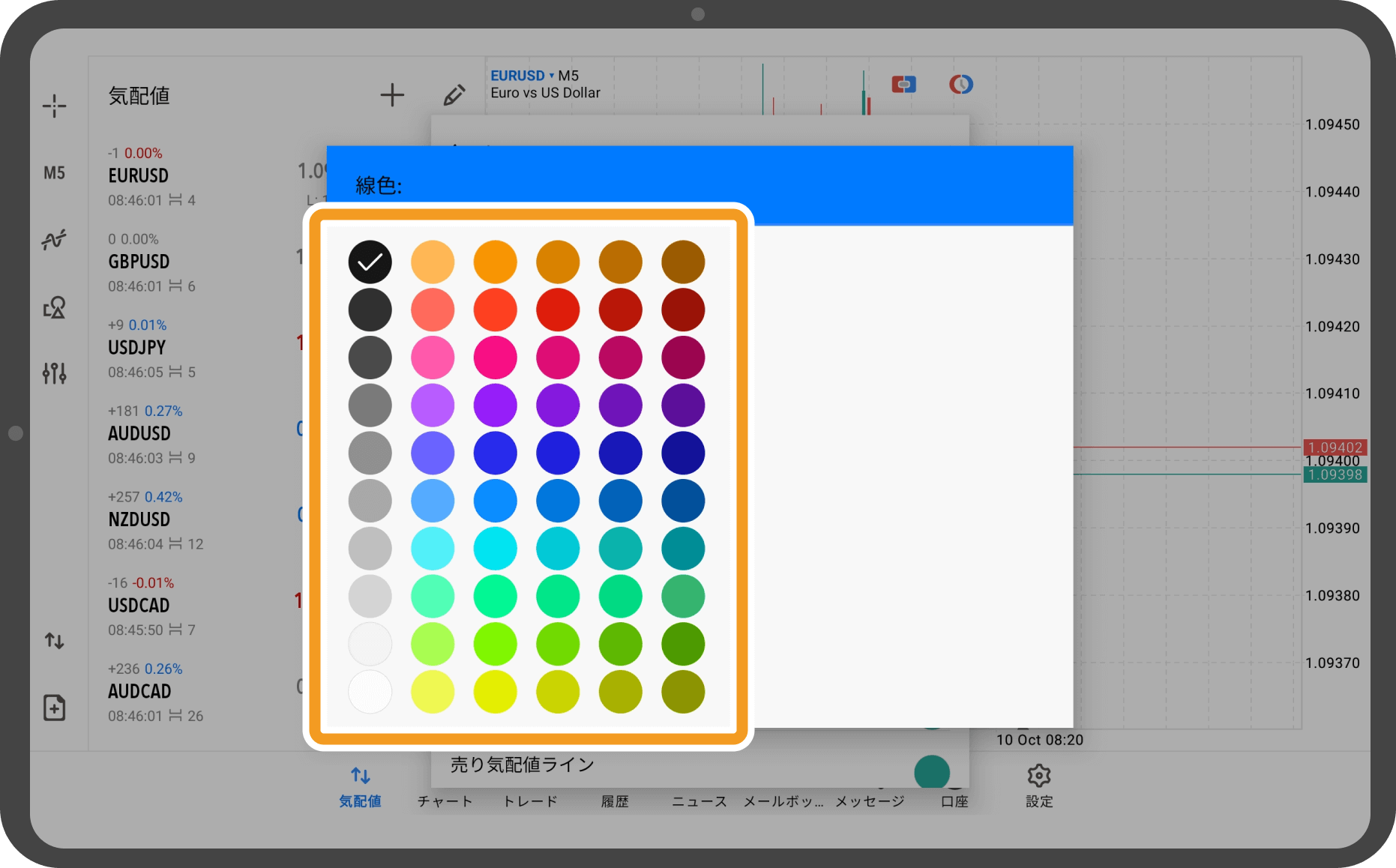The image size is (1396, 868).
Task: Switch to the ニュース tab
Action: (x=699, y=801)
